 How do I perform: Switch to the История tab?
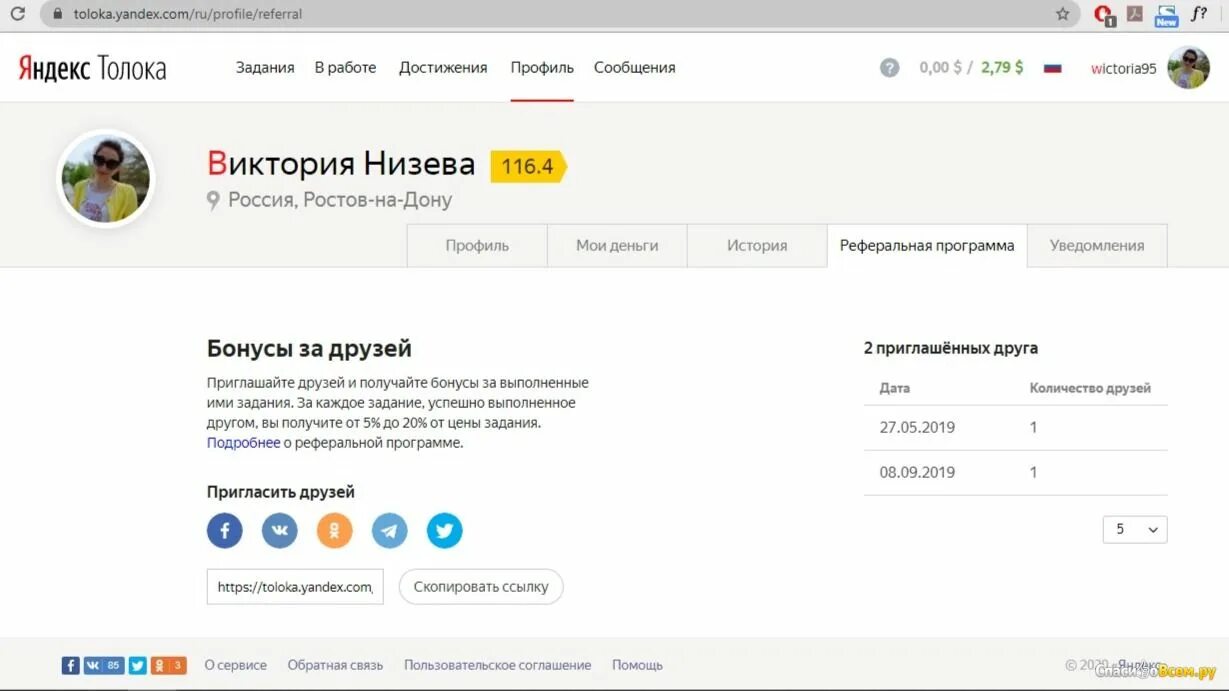click(x=757, y=245)
